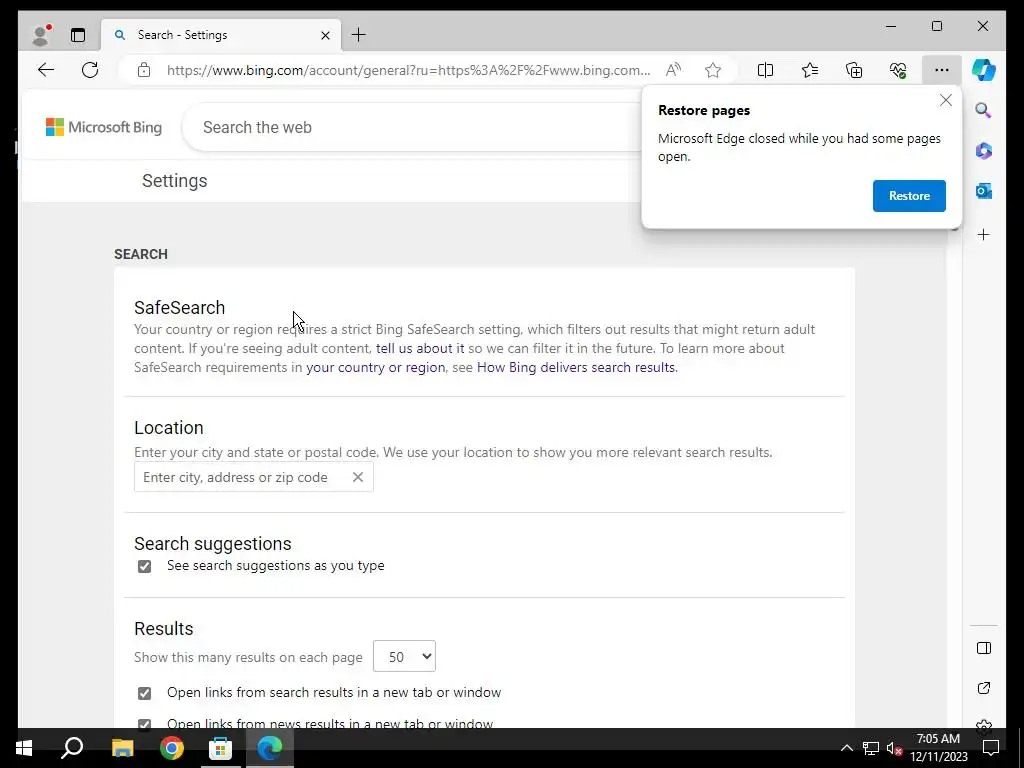Open Copilot sidebar icon
1024x768 pixels.
(x=984, y=70)
